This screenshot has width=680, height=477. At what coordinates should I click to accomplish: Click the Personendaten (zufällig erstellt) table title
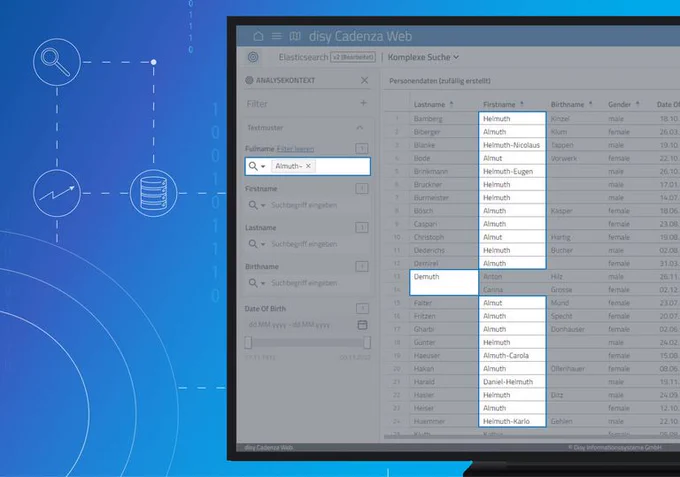tap(440, 81)
